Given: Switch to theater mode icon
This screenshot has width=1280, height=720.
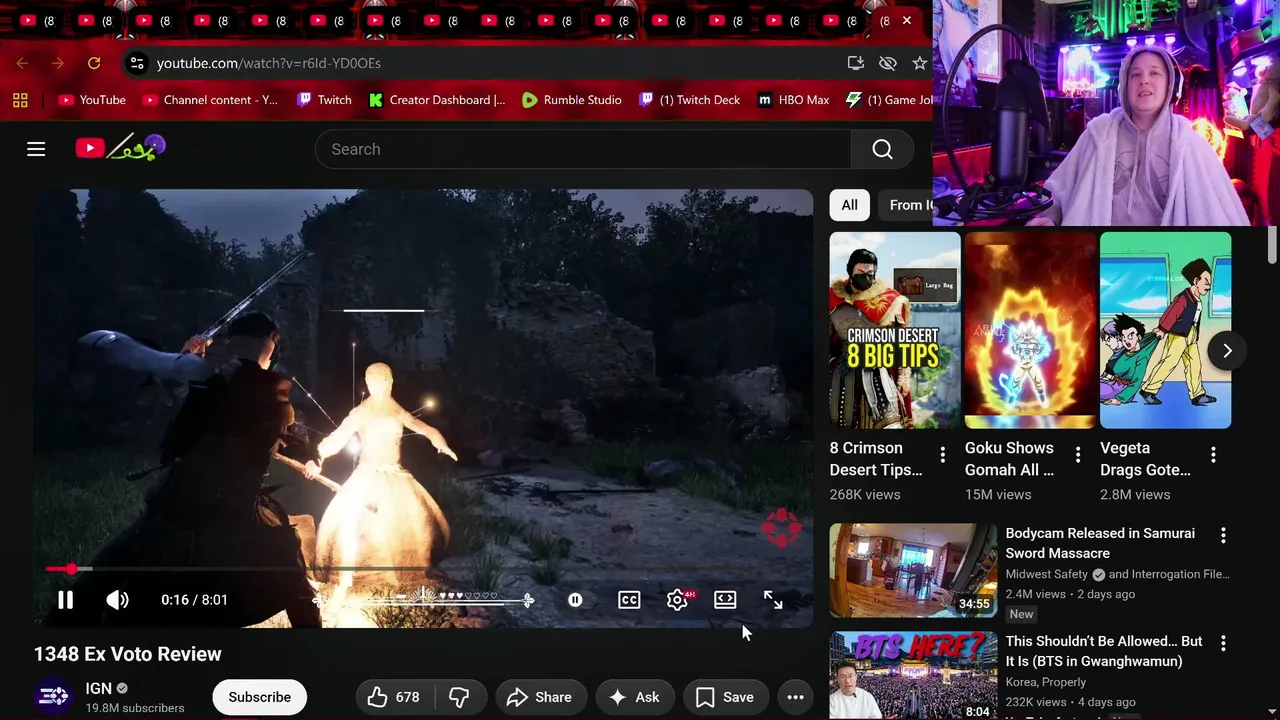Looking at the screenshot, I should pyautogui.click(x=725, y=600).
